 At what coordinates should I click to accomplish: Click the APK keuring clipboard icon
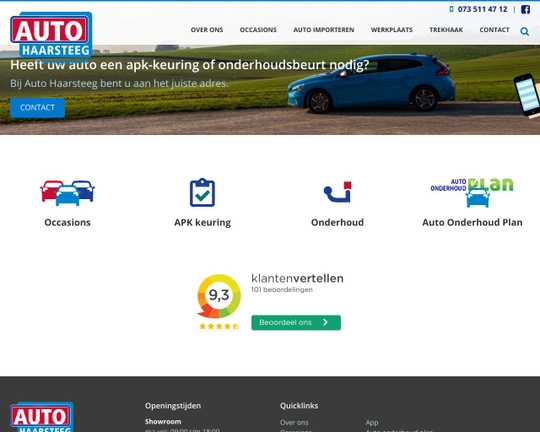click(202, 192)
